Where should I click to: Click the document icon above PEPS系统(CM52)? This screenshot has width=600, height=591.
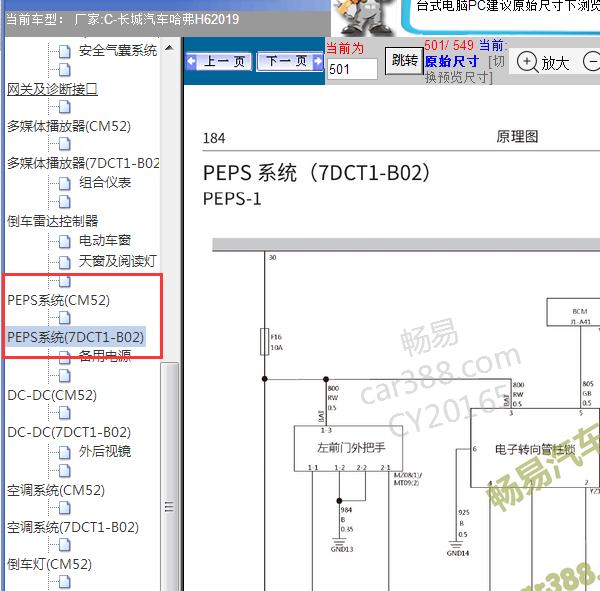point(65,281)
